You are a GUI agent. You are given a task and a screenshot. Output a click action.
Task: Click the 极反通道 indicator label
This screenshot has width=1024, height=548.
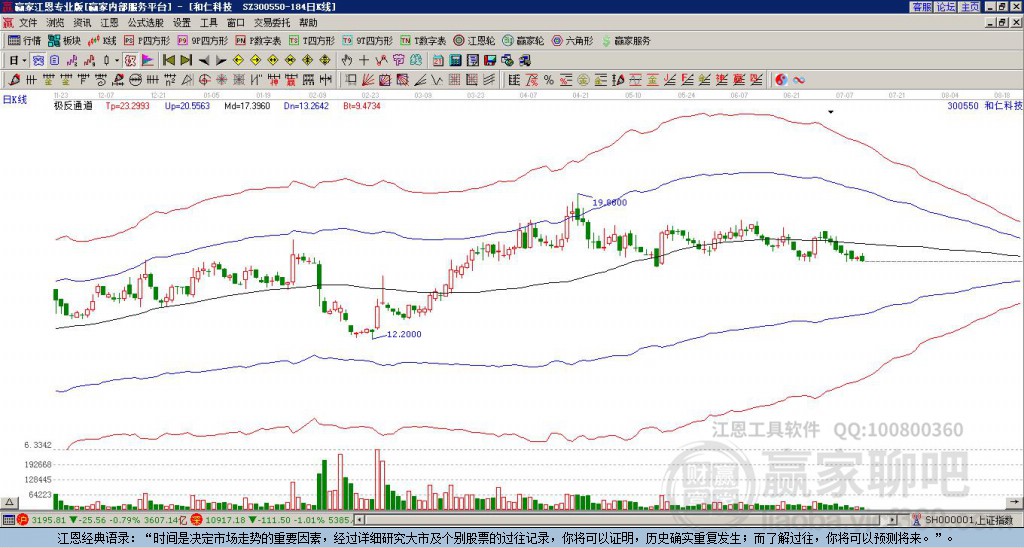[x=72, y=105]
